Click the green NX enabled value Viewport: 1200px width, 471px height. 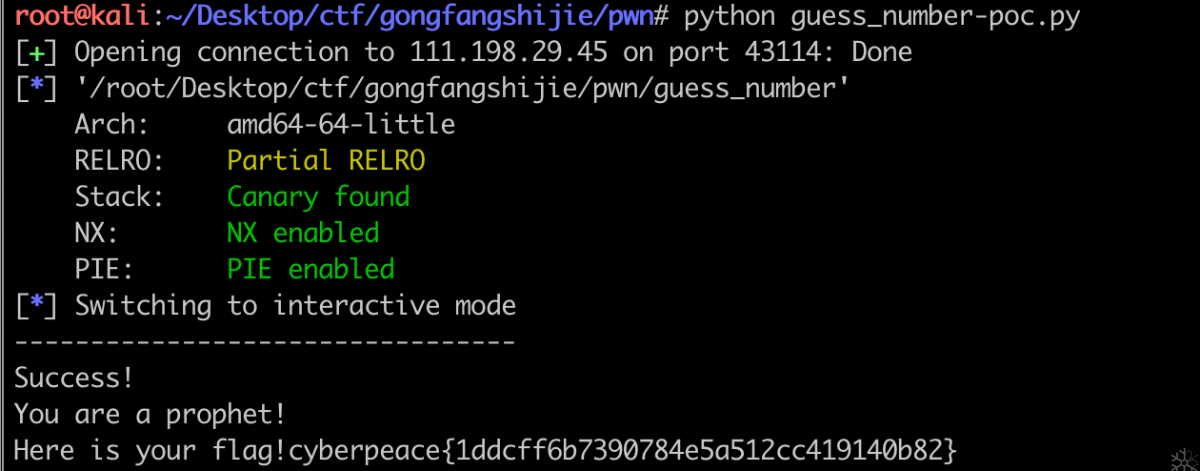303,233
